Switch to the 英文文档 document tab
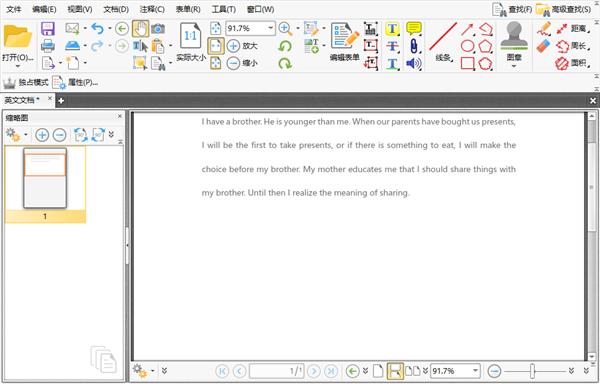This screenshot has width=600, height=384. tap(22, 100)
